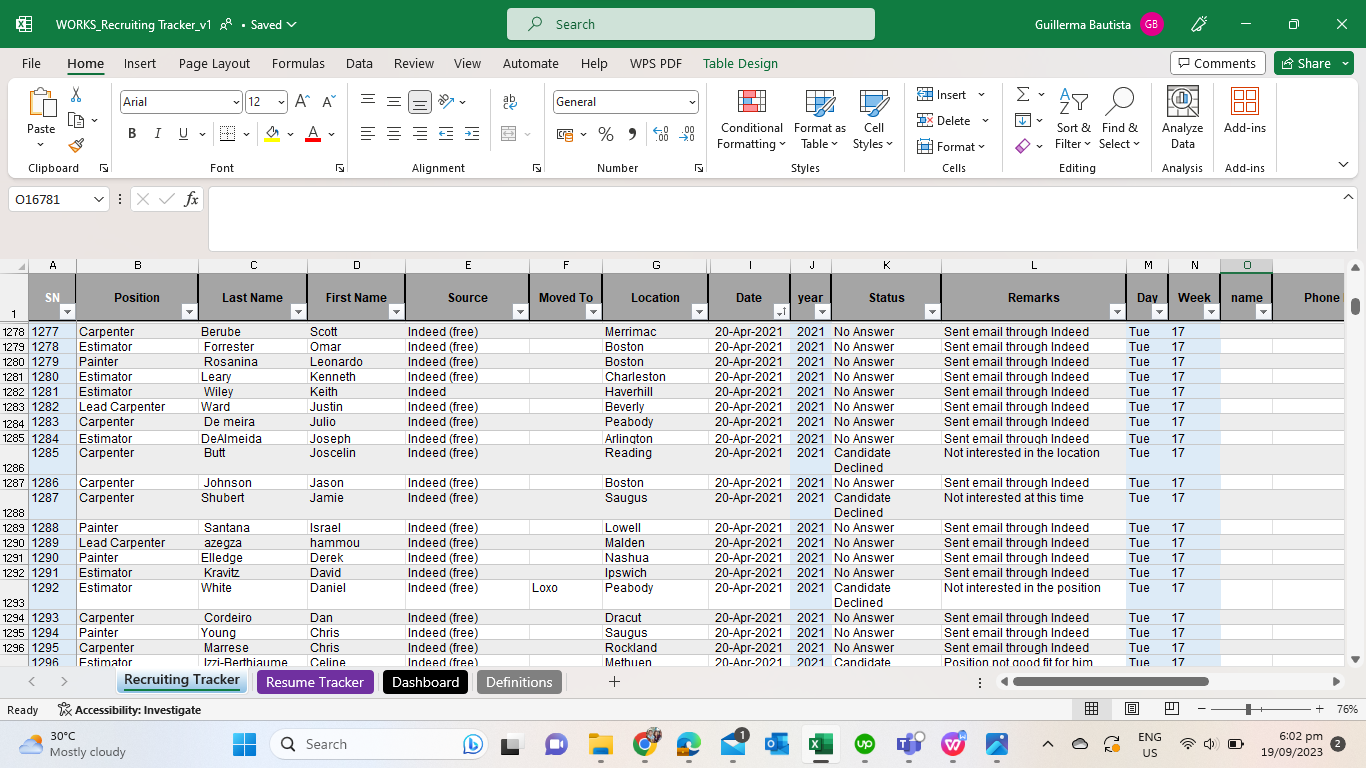Switch to the Dashboard sheet tab
This screenshot has height=768, width=1366.
coord(425,682)
